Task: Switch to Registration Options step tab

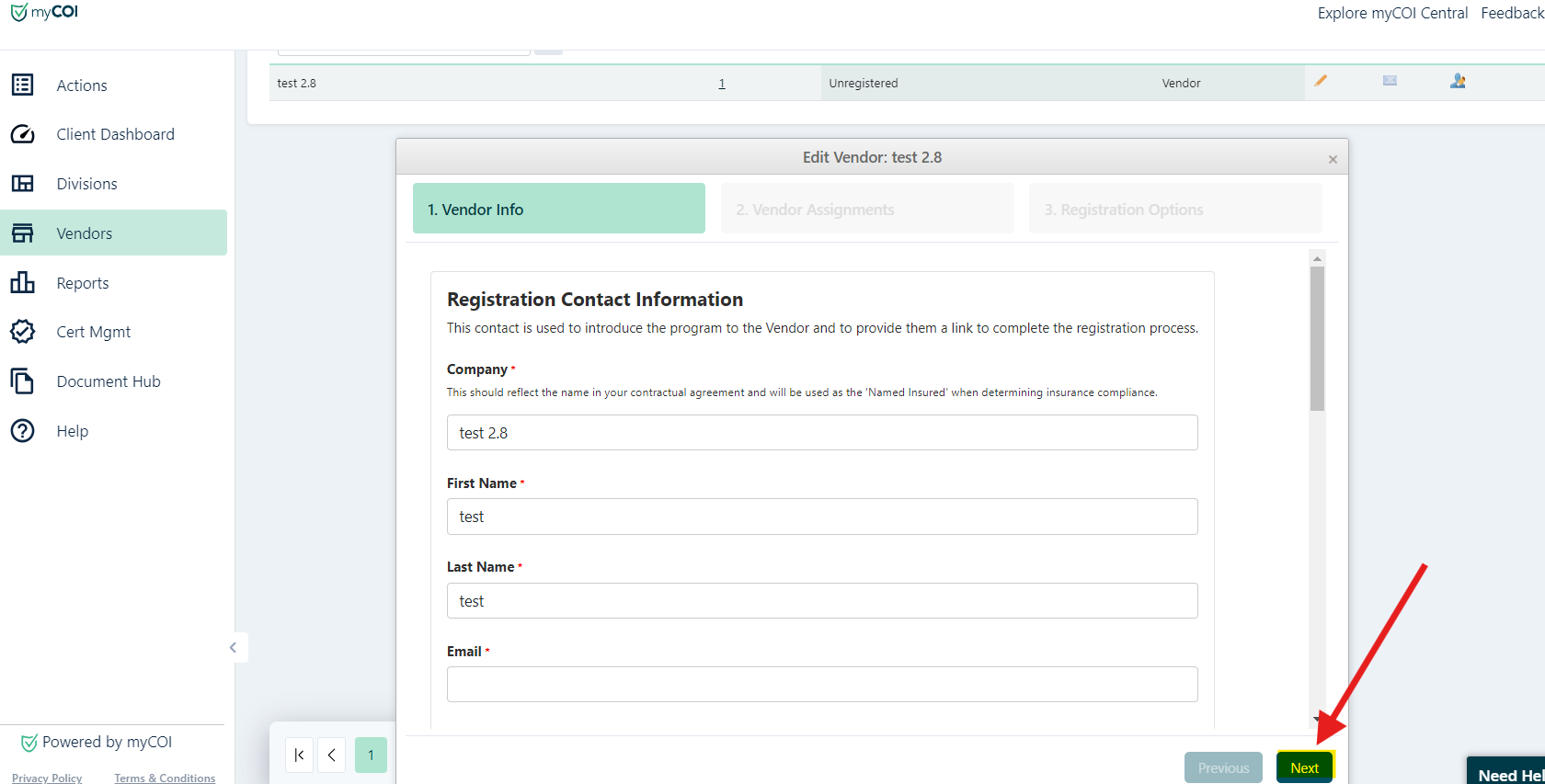Action: 1174,210
